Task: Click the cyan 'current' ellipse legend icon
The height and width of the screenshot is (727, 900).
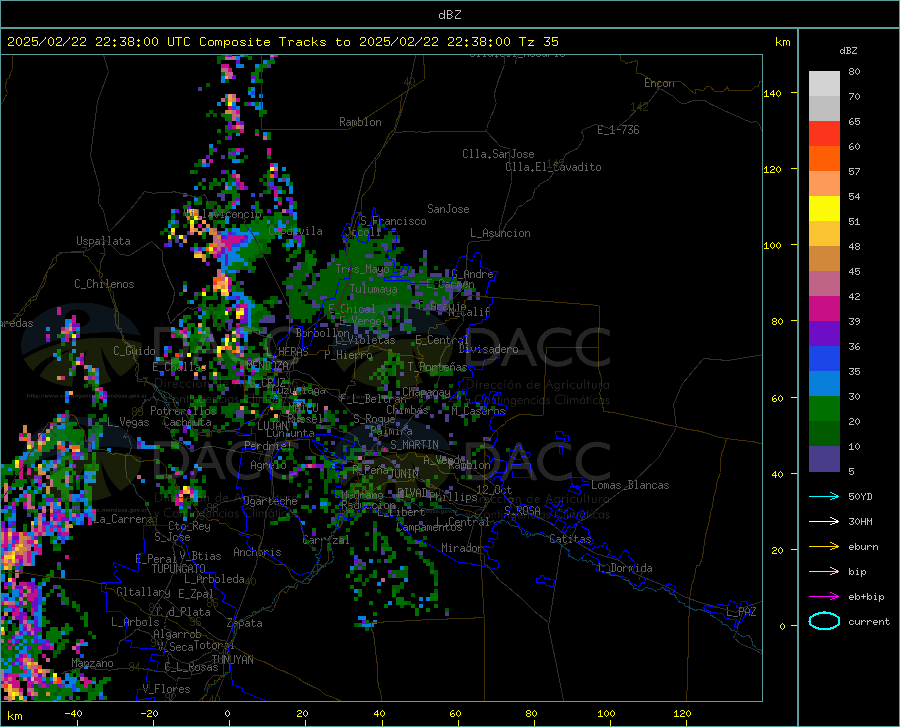Action: point(824,621)
